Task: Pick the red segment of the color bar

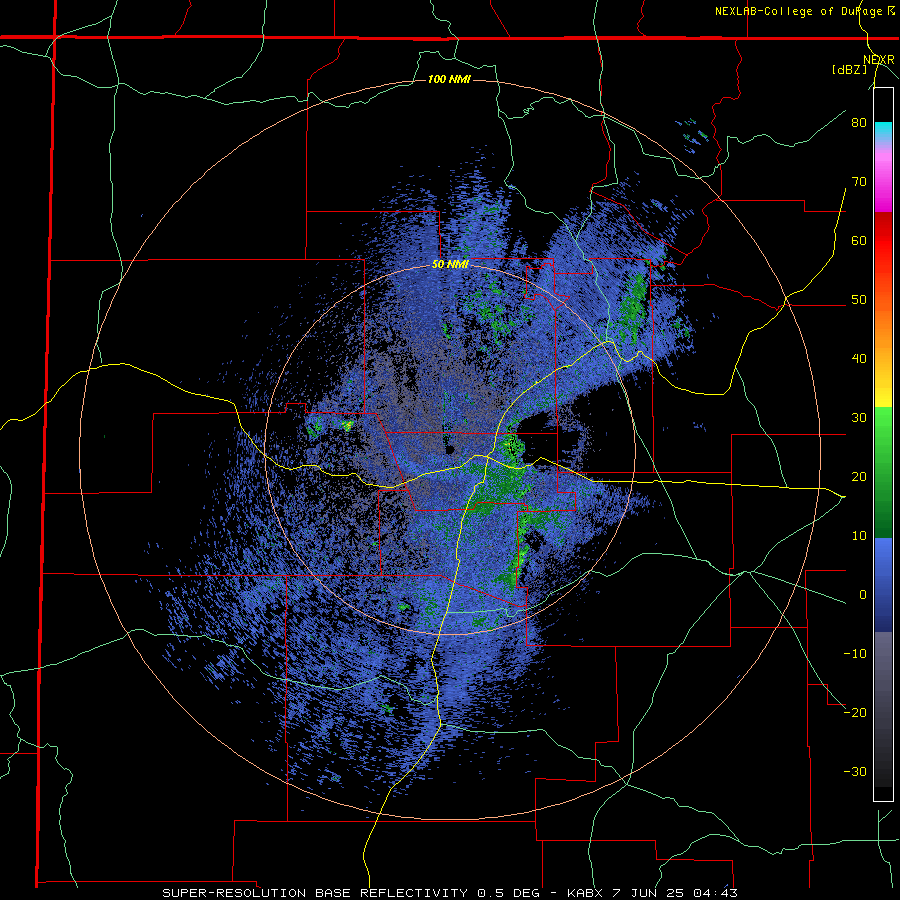Action: (x=883, y=242)
